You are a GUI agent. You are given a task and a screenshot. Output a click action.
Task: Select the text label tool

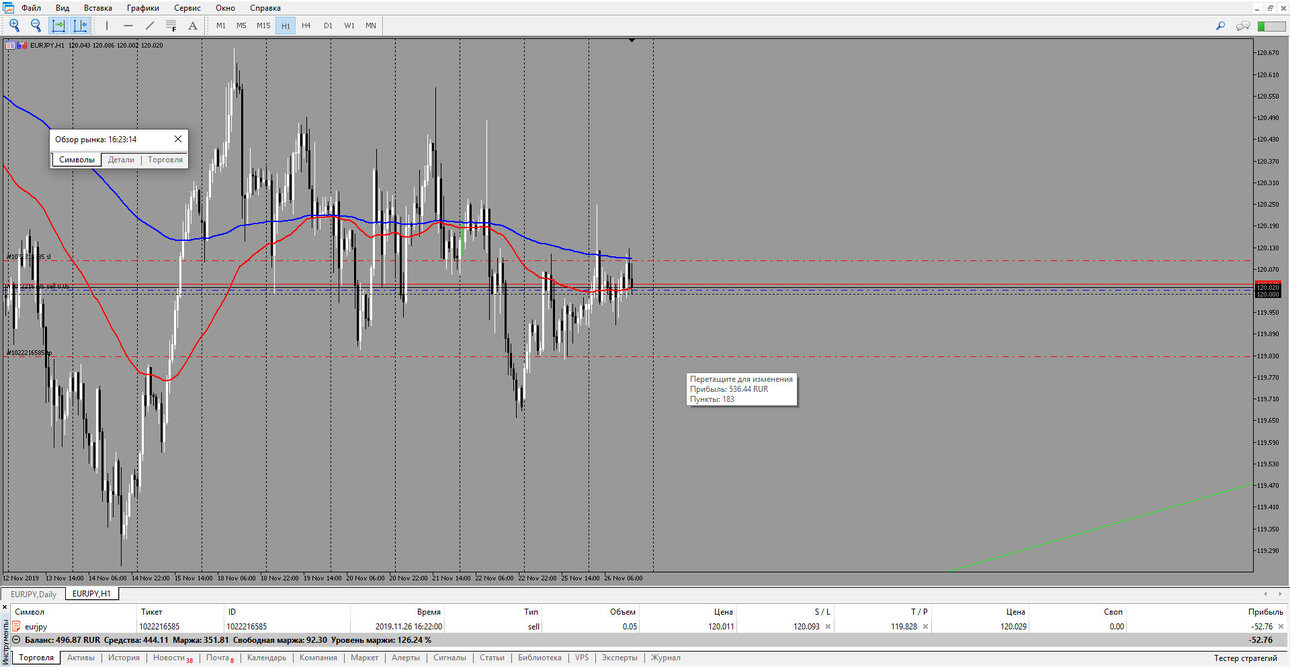click(193, 25)
